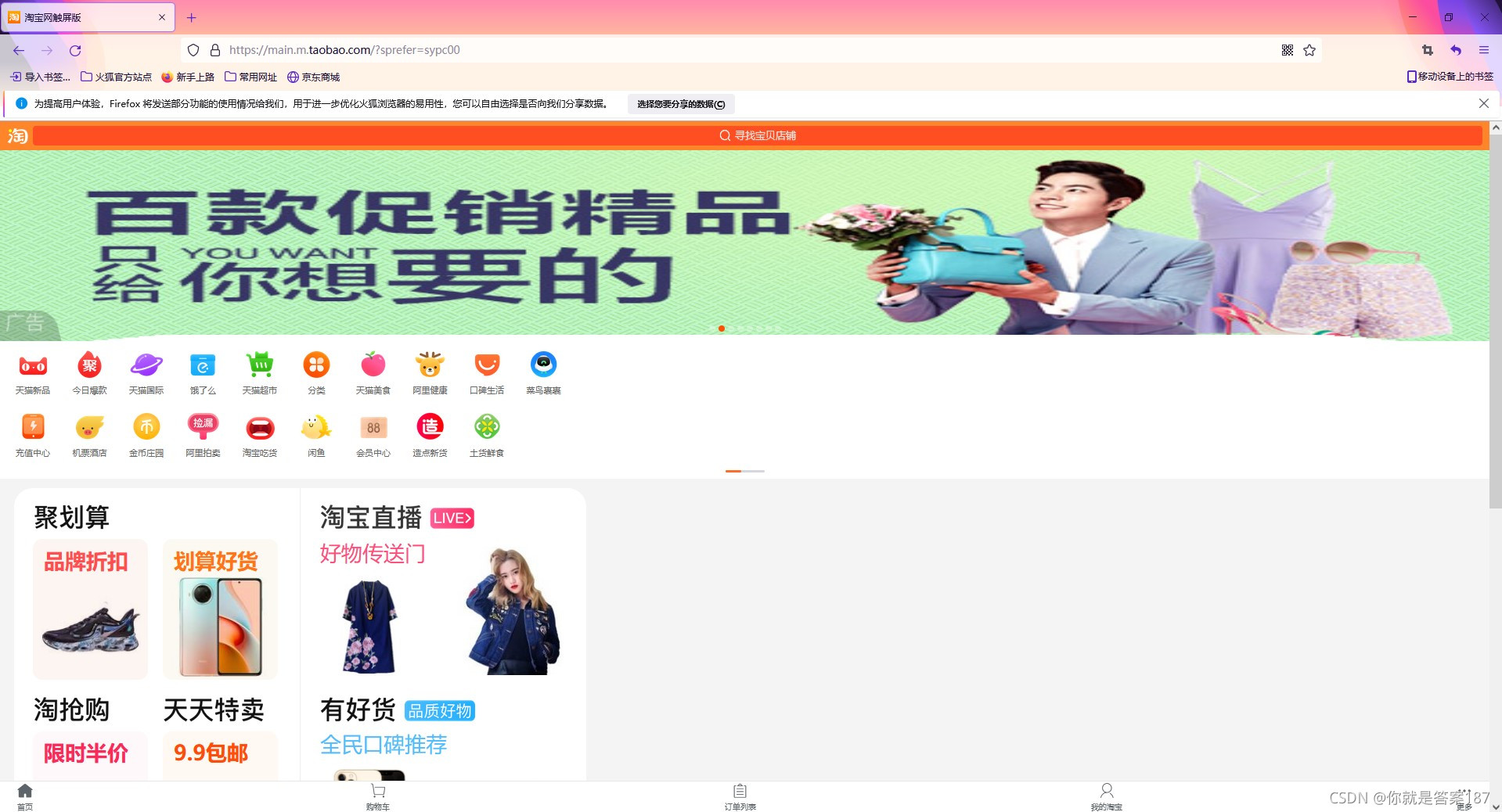Viewport: 1502px width, 812px height.
Task: Close the 淘宝网触屏版 tab
Action: 162,17
